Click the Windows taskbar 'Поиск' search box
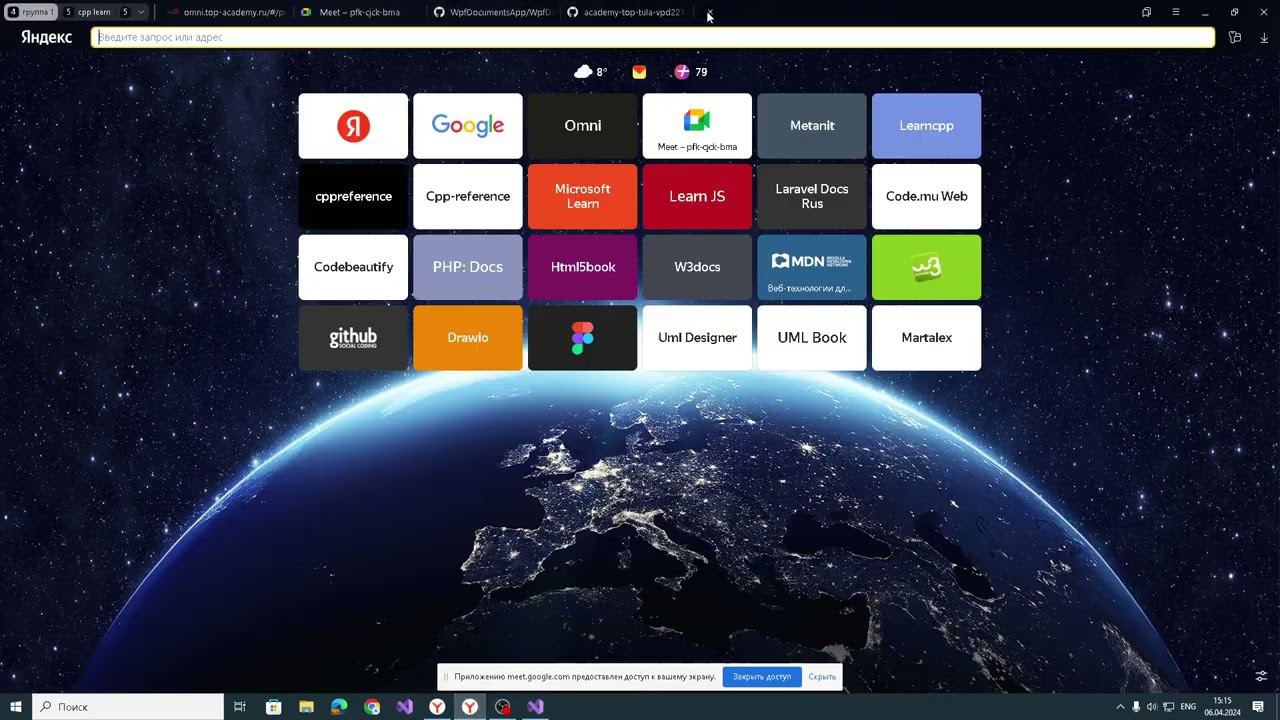 pyautogui.click(x=128, y=707)
